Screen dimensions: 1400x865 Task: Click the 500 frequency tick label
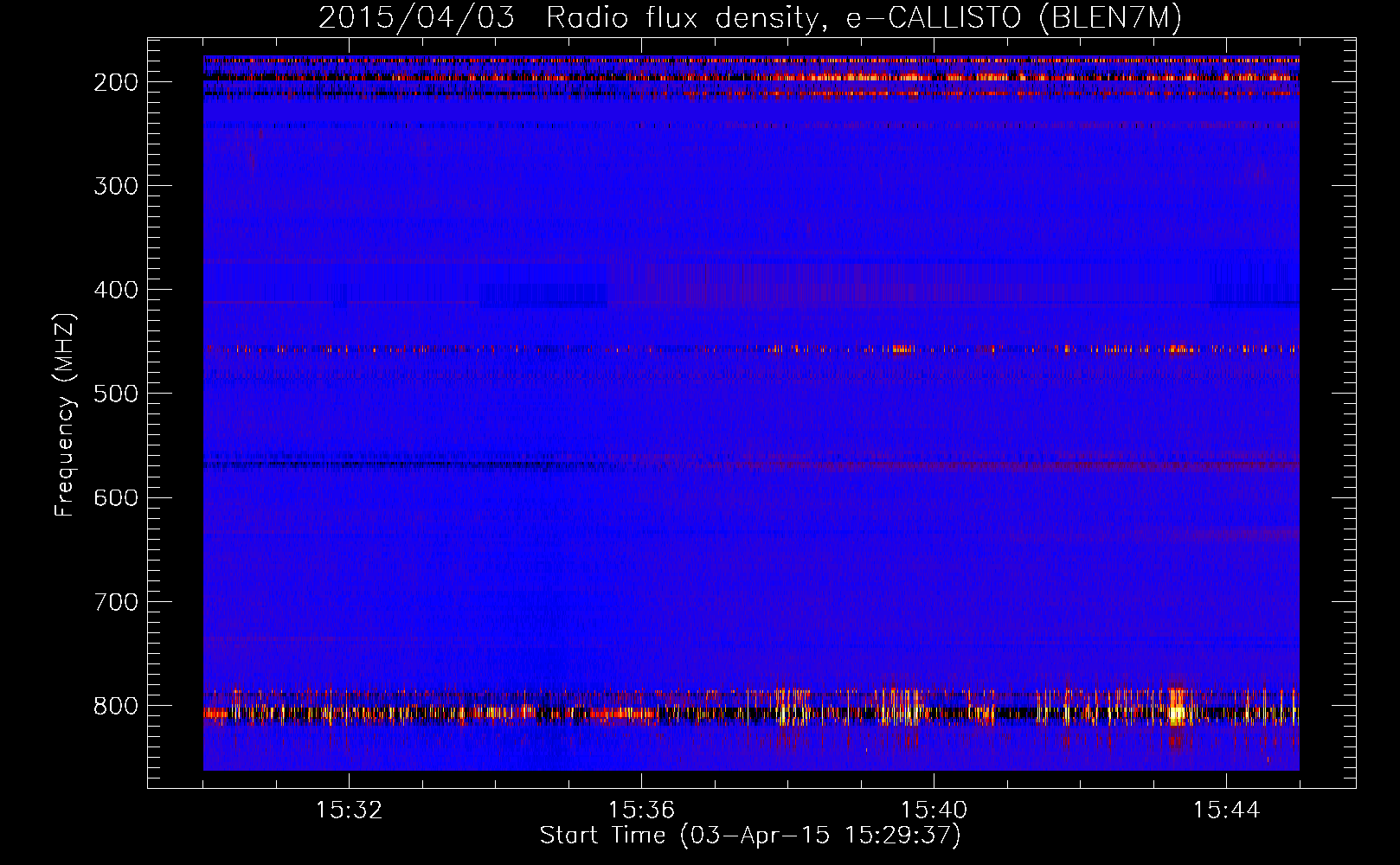116,394
